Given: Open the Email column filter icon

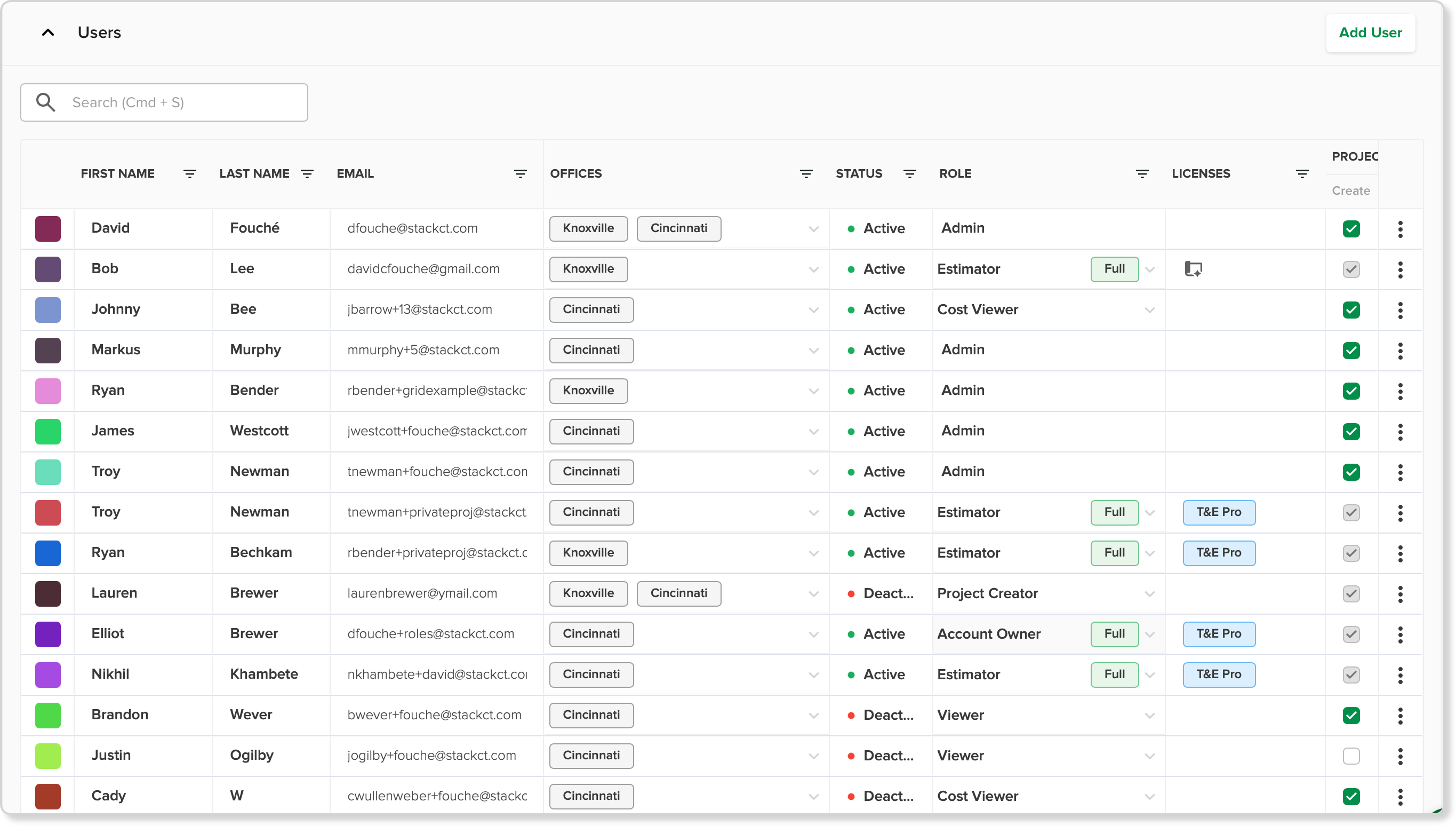Looking at the screenshot, I should (520, 173).
